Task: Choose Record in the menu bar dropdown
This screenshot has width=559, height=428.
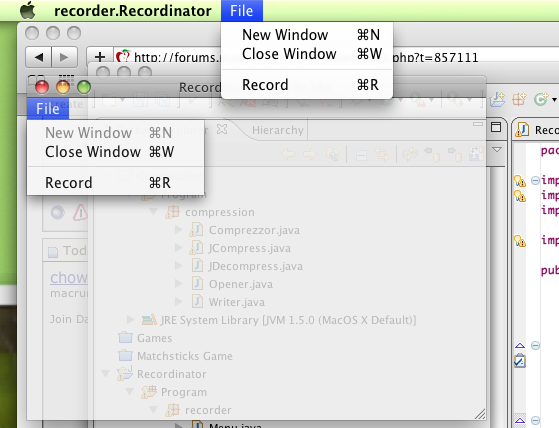Action: click(307, 85)
